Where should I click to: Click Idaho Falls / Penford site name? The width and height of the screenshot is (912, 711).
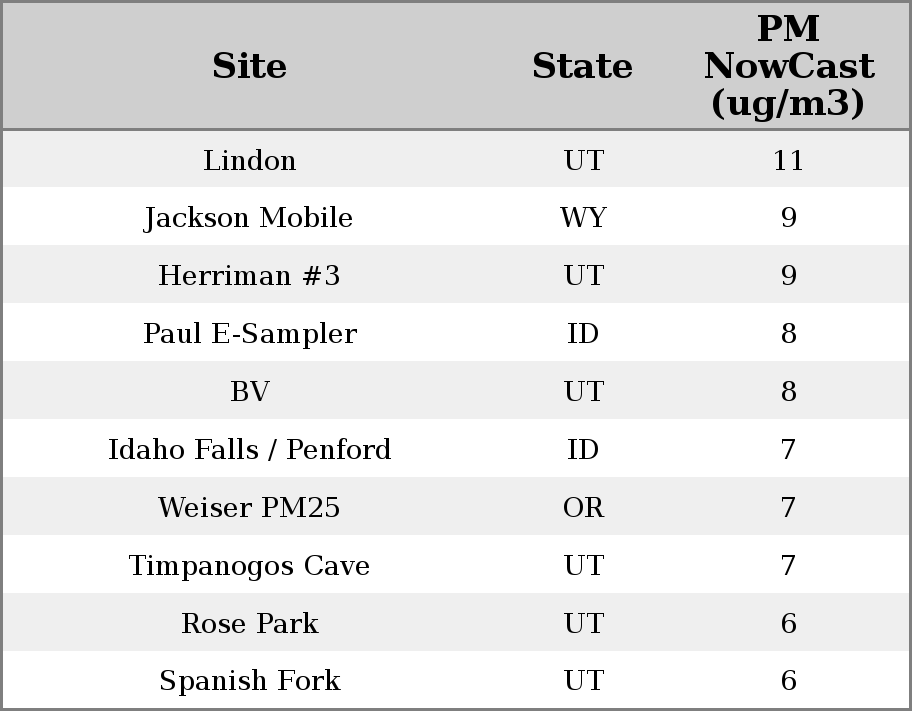tap(249, 450)
